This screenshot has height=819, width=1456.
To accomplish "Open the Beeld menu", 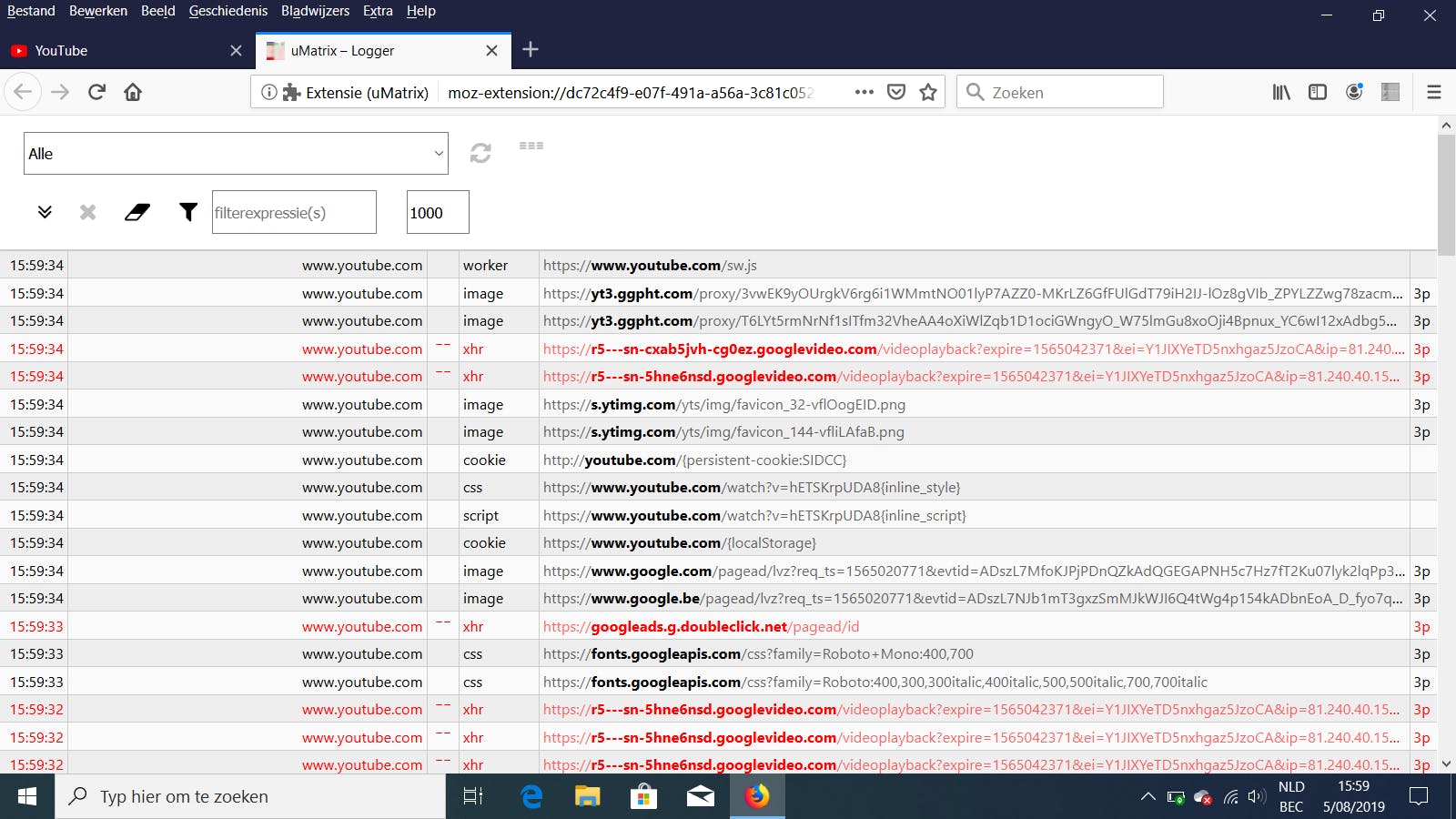I will 158,11.
